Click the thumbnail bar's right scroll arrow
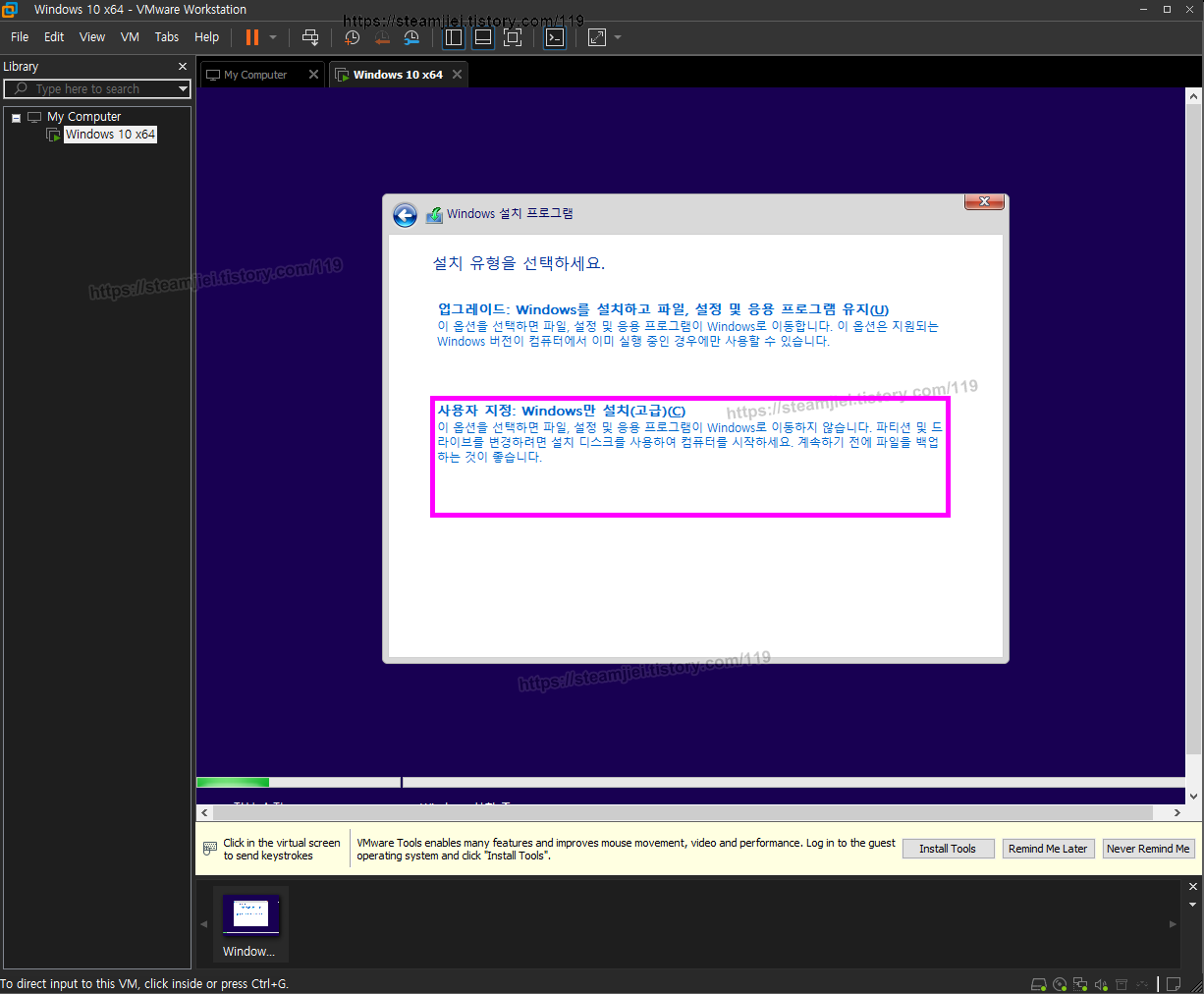Screen dimensions: 1204x994 1173,924
